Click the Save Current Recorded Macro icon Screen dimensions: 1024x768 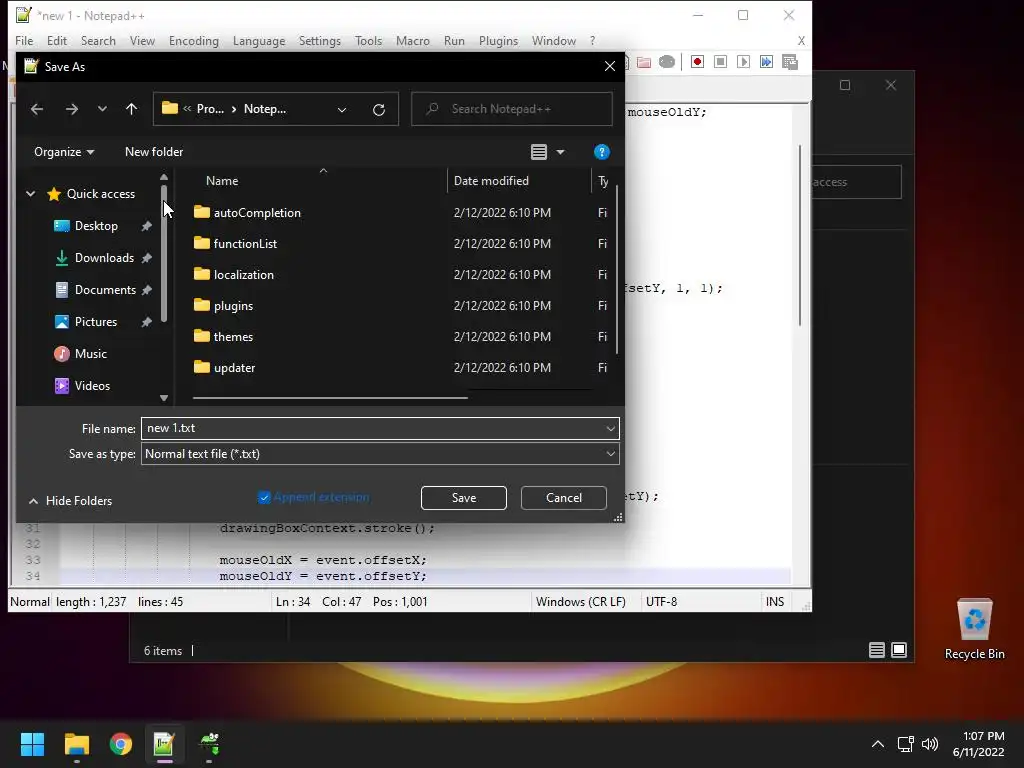[790, 62]
